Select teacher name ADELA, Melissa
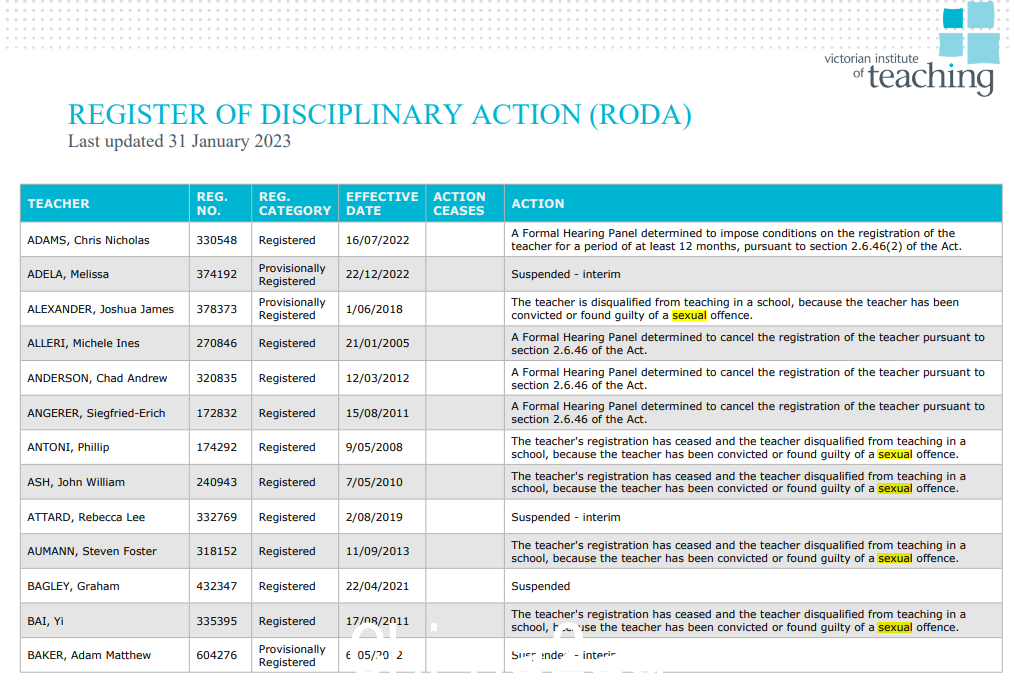Viewport: 1014px width, 682px height. tap(68, 274)
